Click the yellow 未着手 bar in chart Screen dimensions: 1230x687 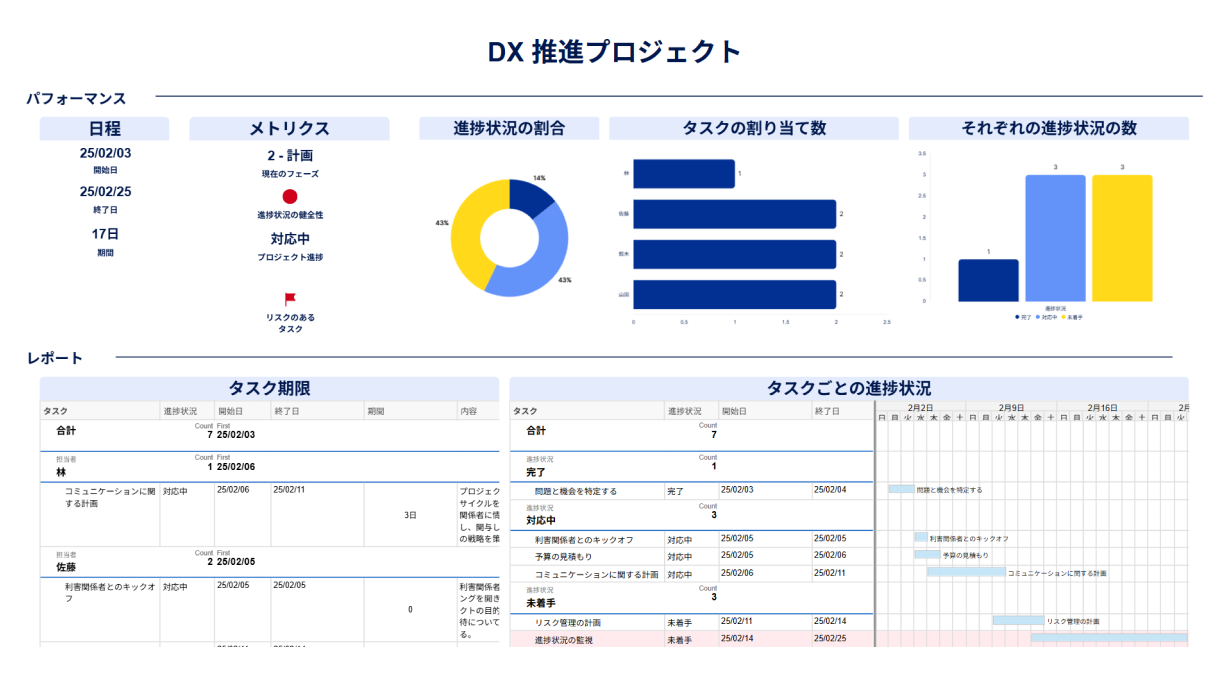coord(1122,238)
